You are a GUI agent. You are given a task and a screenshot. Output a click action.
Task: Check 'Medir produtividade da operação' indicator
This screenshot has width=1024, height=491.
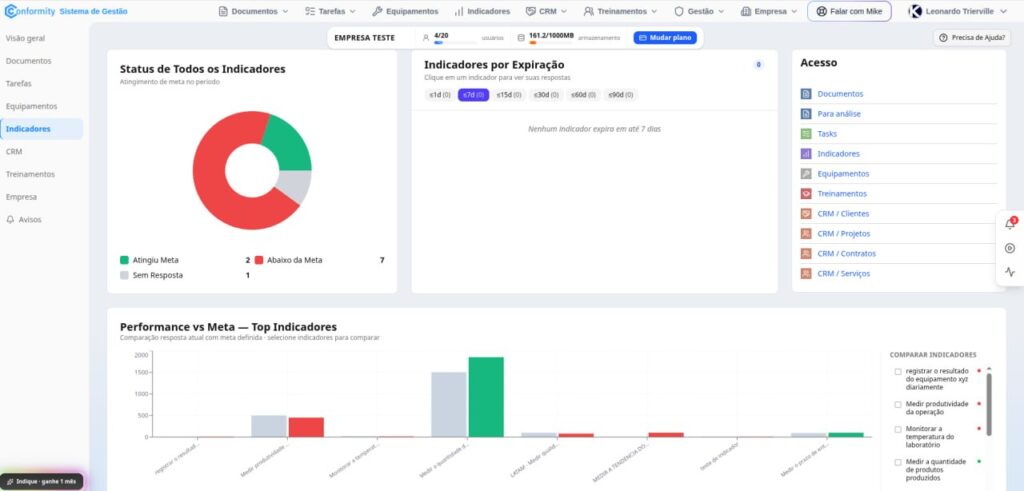point(898,404)
